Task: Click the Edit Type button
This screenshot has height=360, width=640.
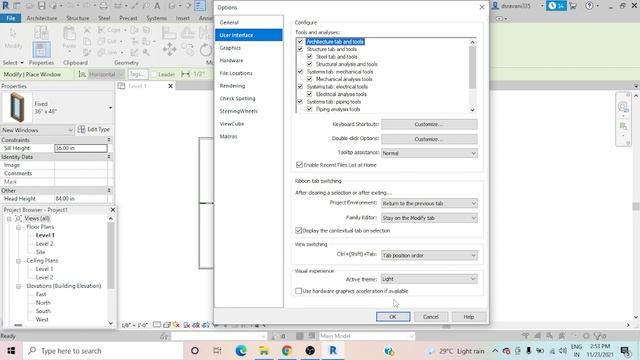Action: [94, 129]
